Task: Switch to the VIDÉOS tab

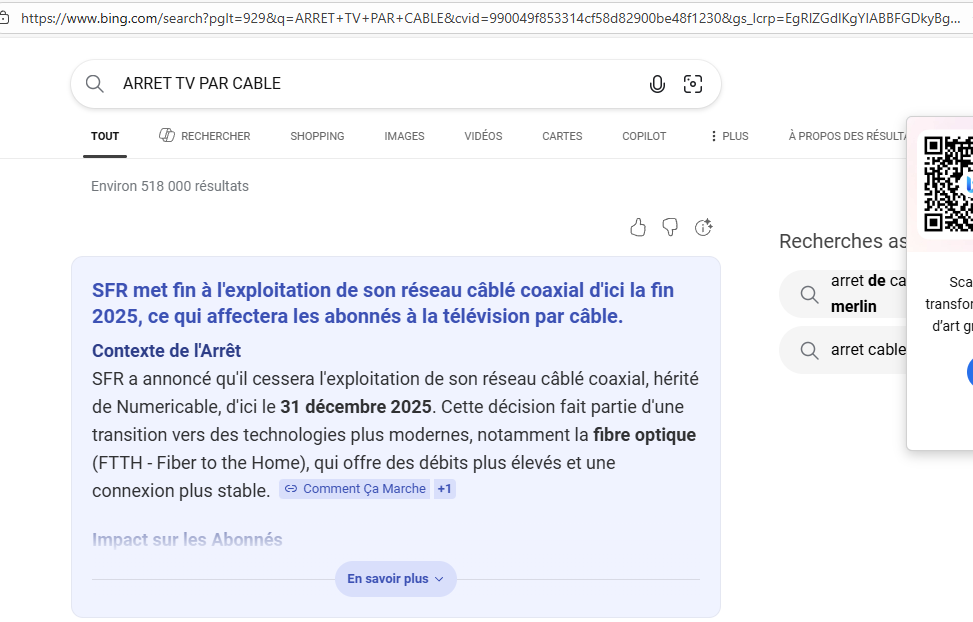Action: pos(483,135)
